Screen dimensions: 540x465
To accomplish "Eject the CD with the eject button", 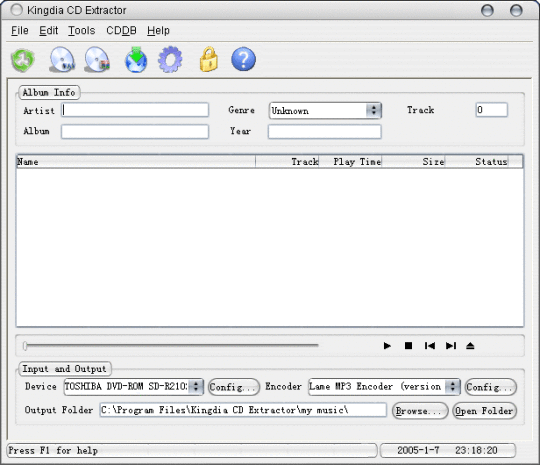I will click(470, 345).
